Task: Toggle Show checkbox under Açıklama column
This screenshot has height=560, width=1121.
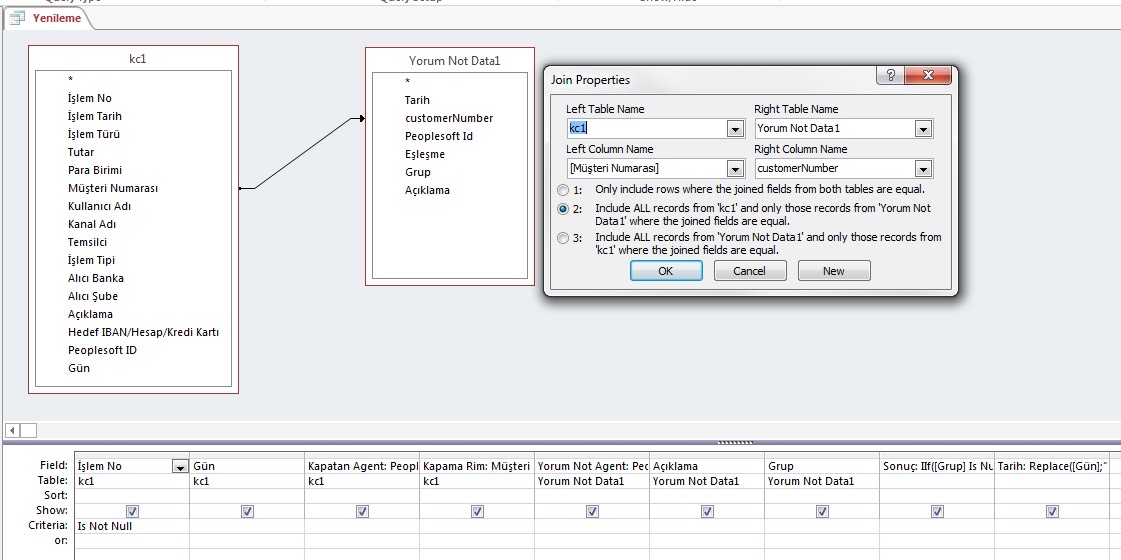Action: (x=707, y=511)
